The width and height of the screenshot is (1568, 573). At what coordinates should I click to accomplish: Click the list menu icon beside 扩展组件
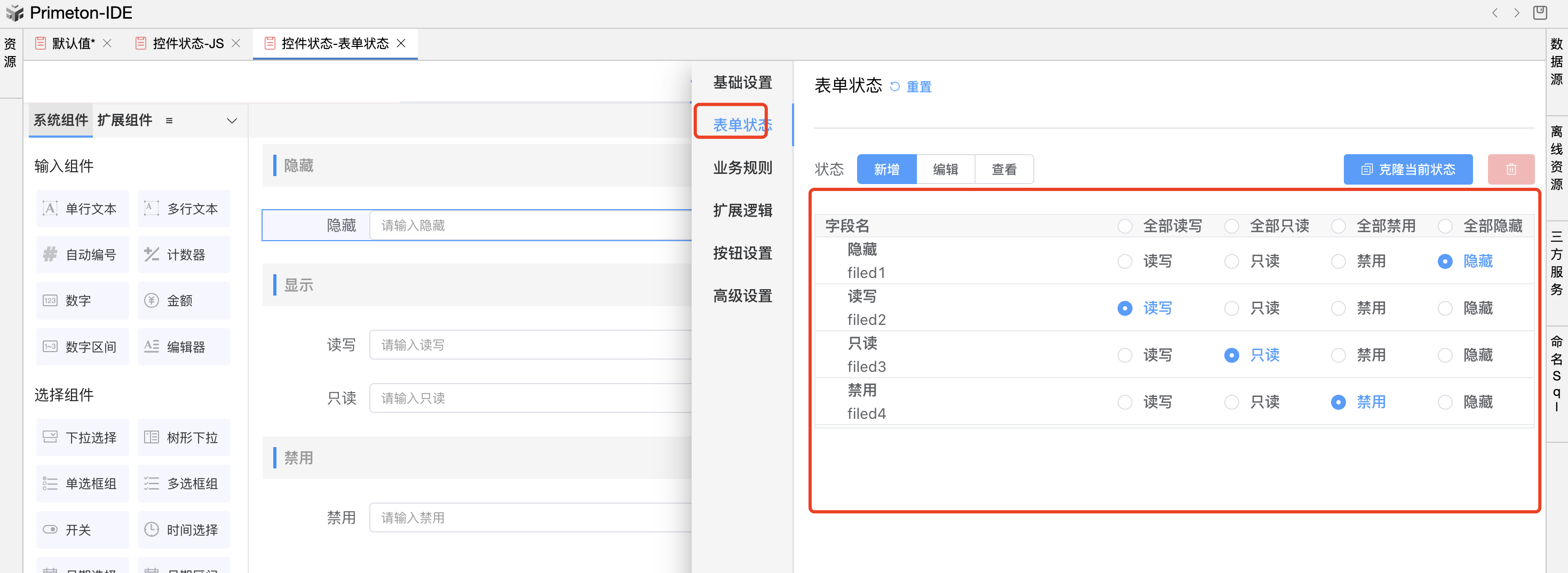[169, 121]
